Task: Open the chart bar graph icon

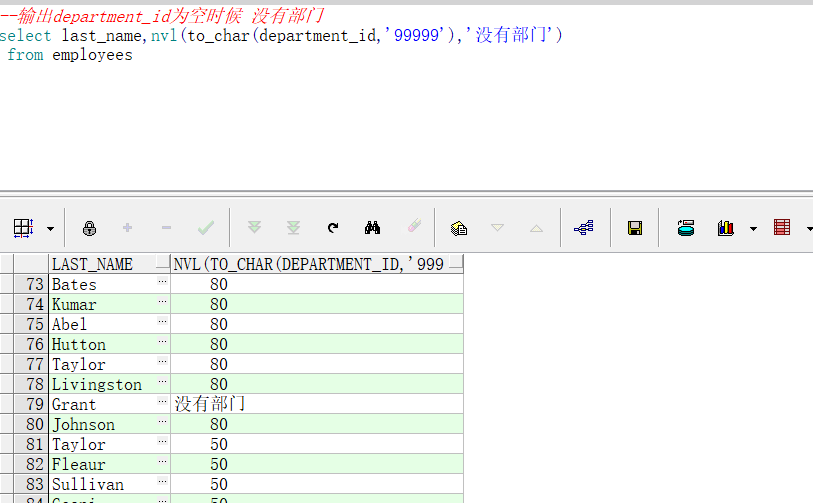Action: coord(726,228)
